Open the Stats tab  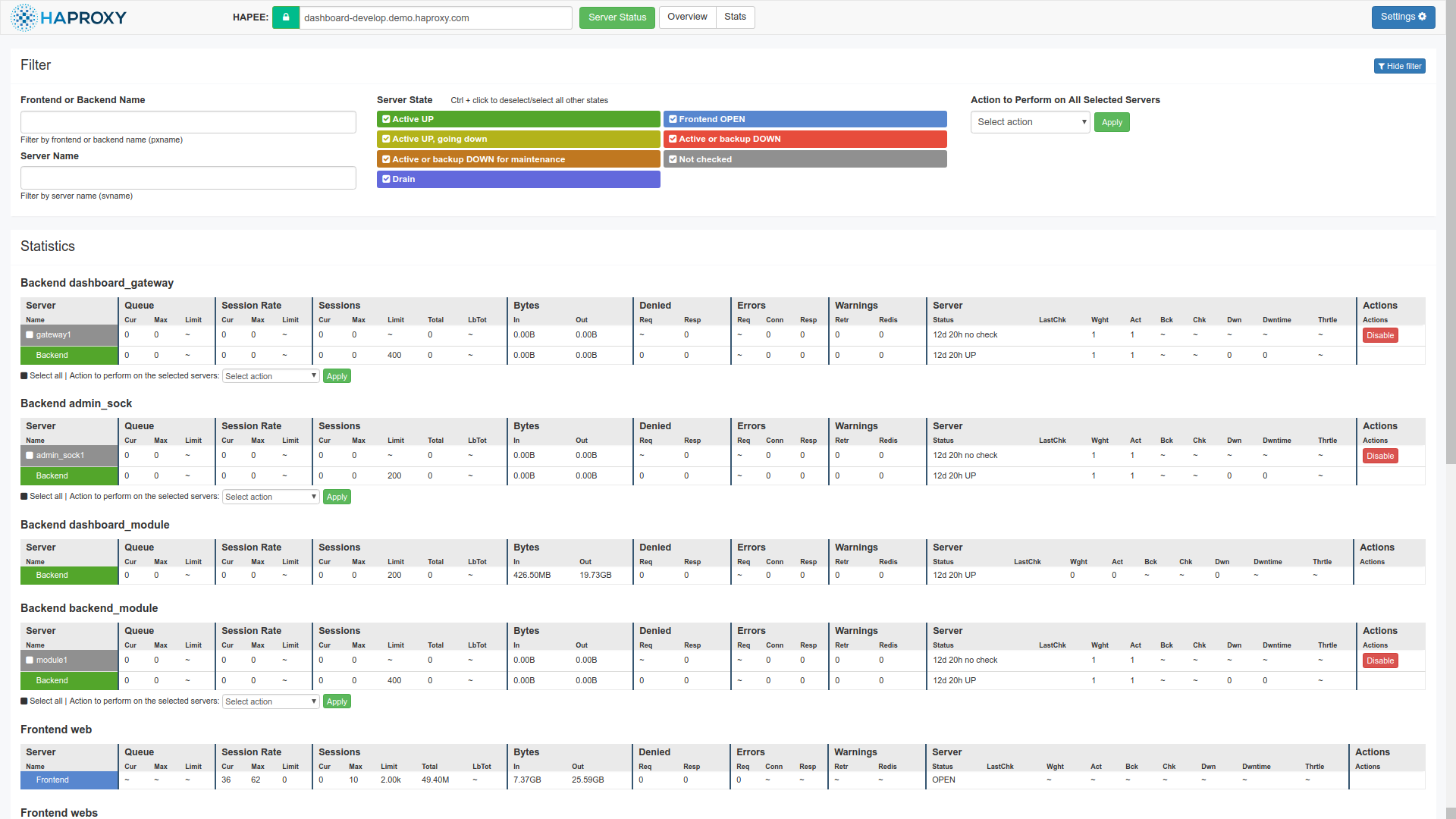[x=734, y=17]
